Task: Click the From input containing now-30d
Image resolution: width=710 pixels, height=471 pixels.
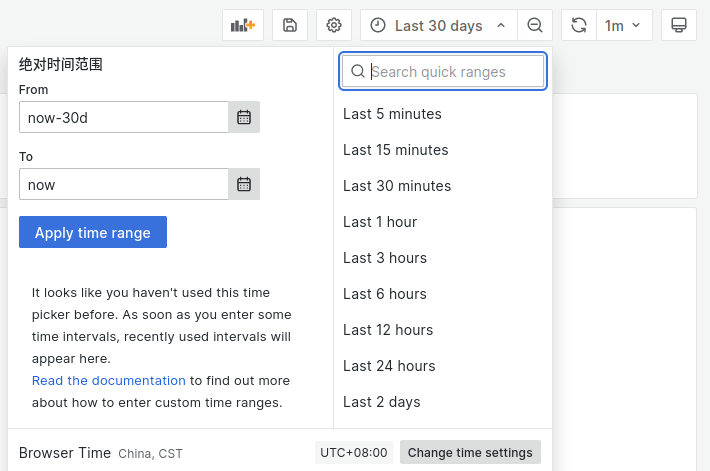Action: click(x=124, y=117)
